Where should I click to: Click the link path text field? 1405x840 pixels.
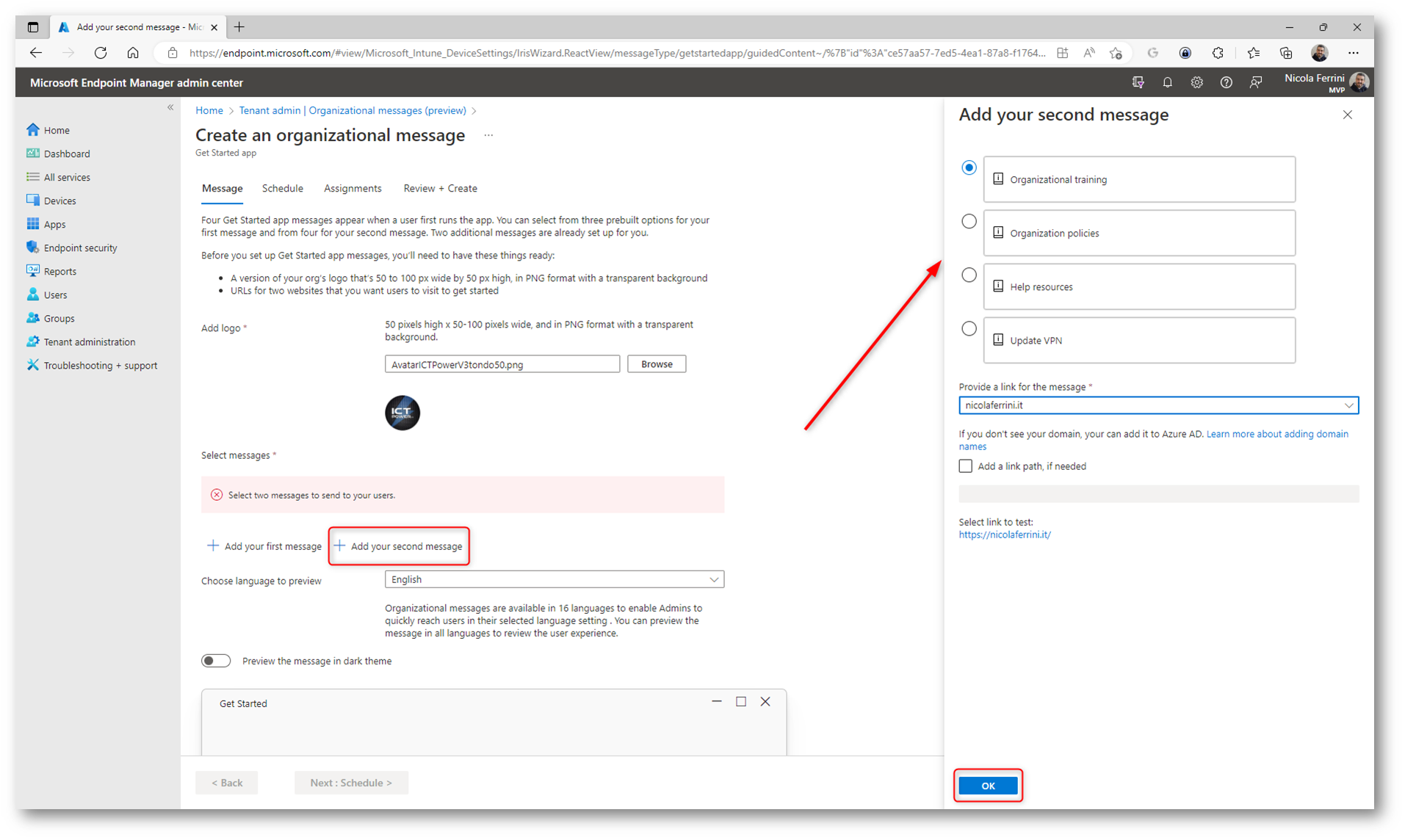tap(1158, 493)
